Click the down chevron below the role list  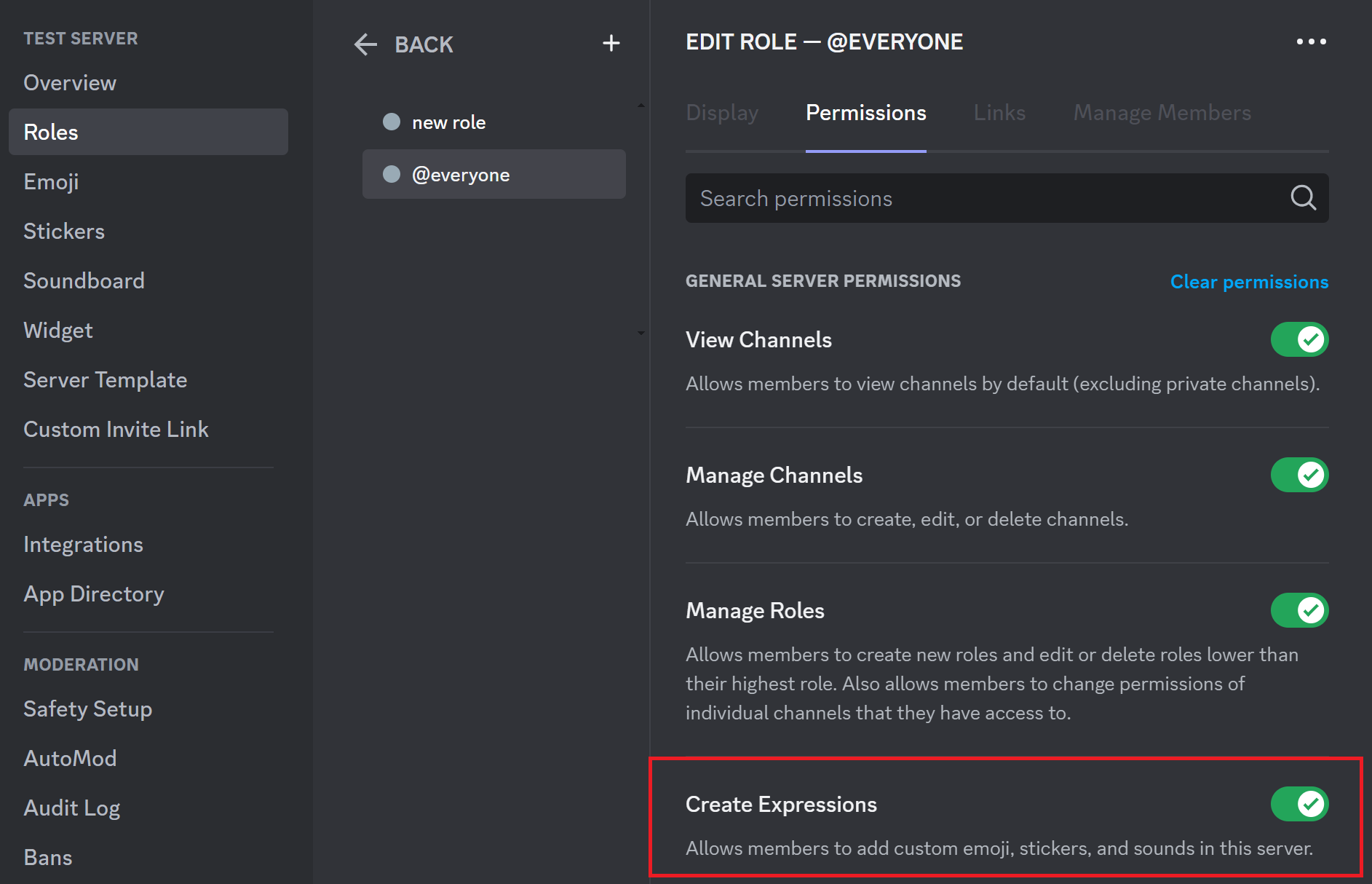(641, 334)
